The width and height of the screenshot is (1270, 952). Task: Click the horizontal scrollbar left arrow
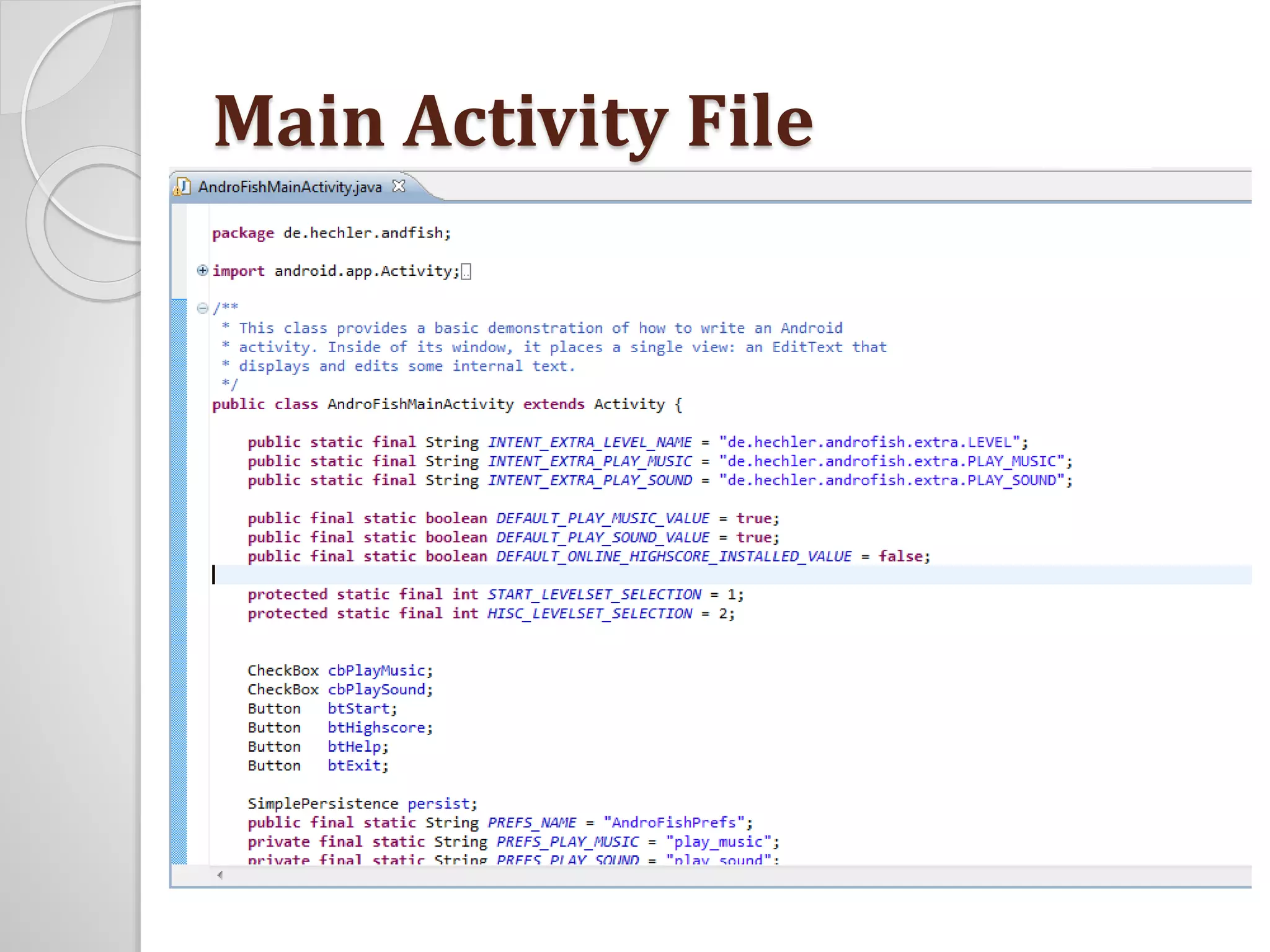click(x=220, y=875)
